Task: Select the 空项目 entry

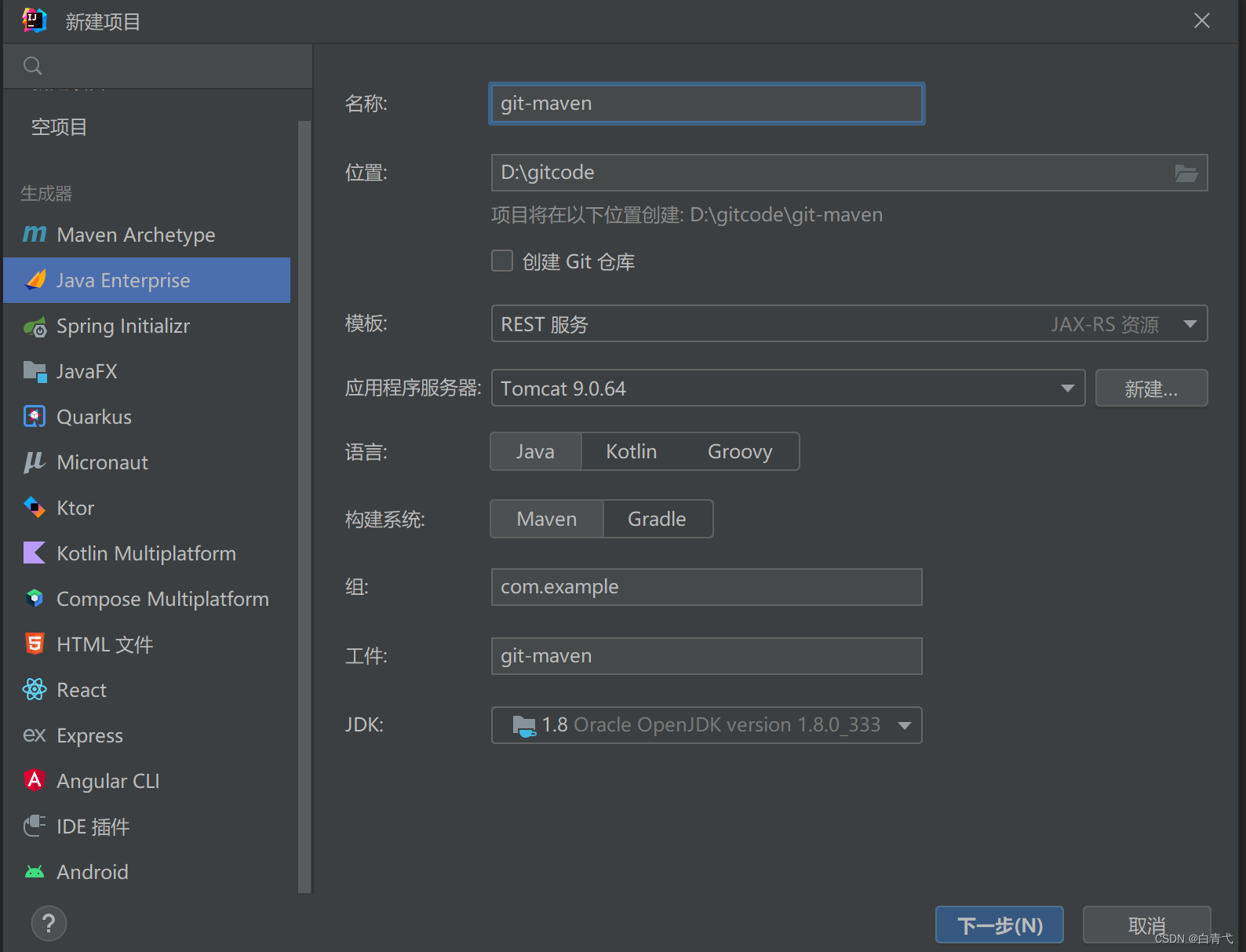Action: [147, 127]
